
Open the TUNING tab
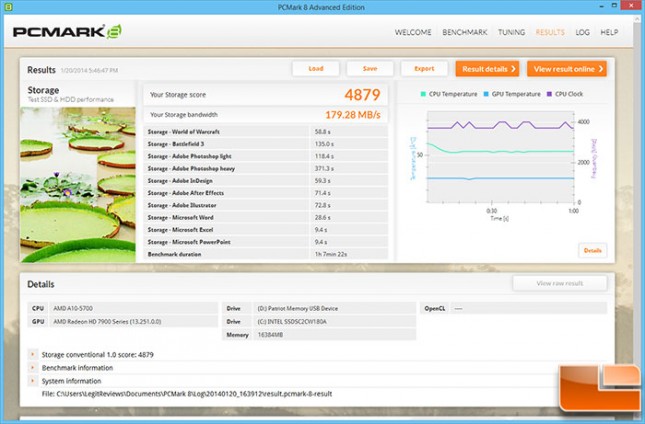(511, 32)
